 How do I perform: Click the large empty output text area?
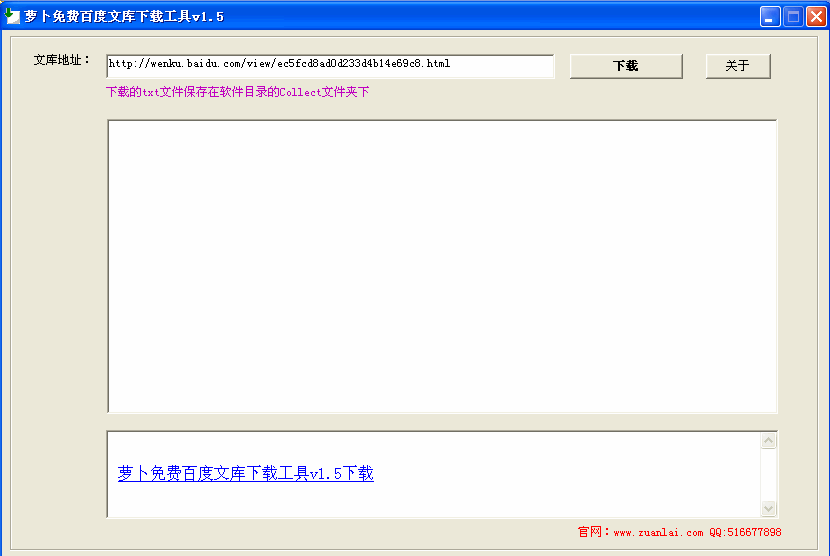click(442, 266)
